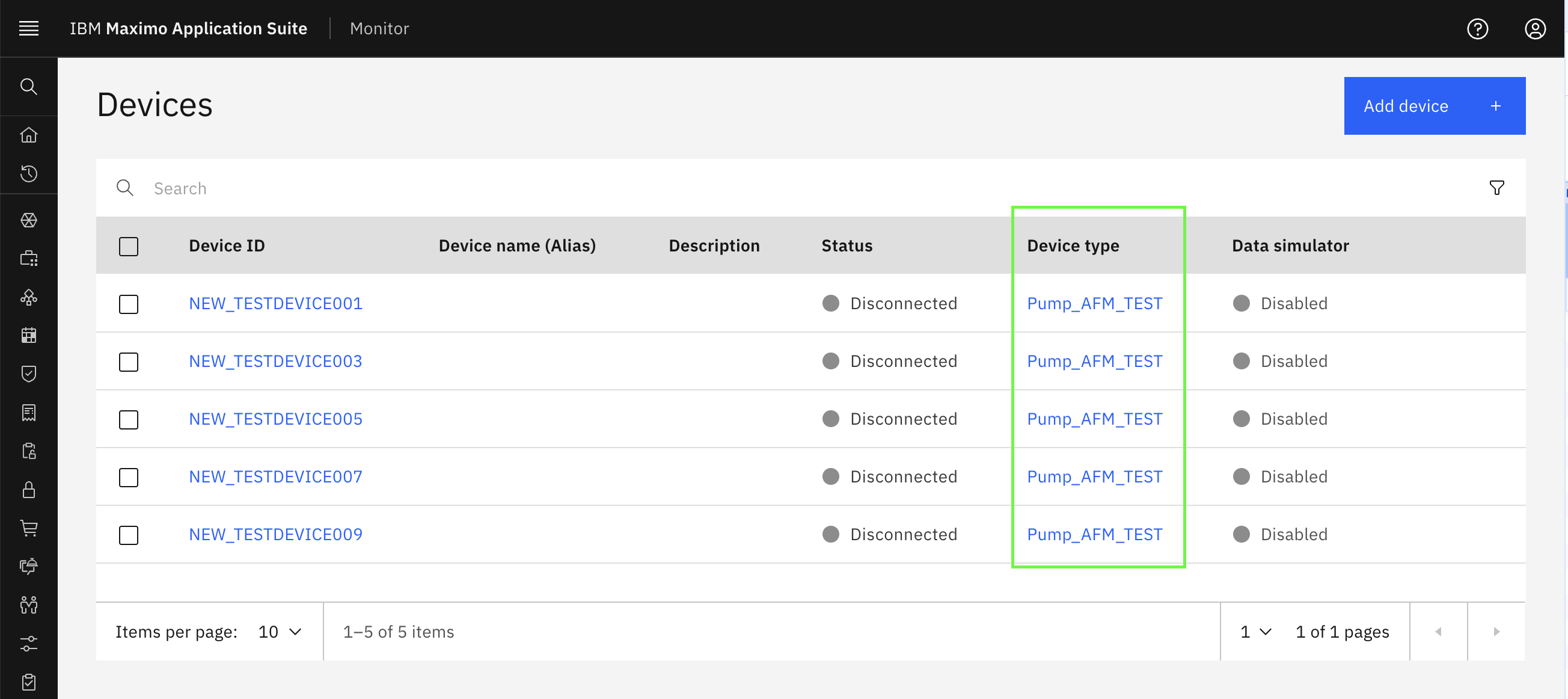
Task: Open Pump_AFM_TEST type for NEW_TESTDEVICE005
Action: pos(1094,419)
